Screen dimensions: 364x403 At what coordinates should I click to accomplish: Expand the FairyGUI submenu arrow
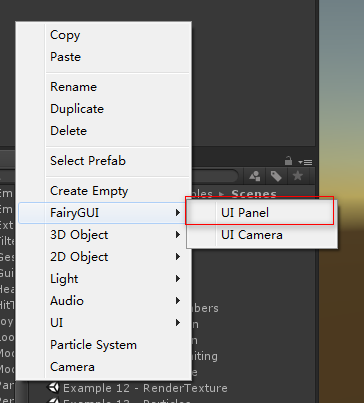(x=178, y=213)
